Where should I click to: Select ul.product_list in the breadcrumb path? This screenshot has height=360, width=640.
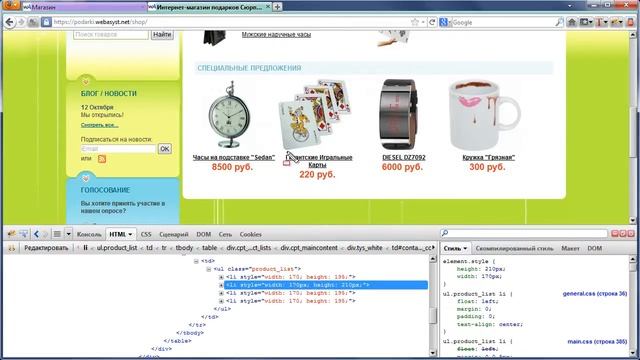pyautogui.click(x=117, y=248)
